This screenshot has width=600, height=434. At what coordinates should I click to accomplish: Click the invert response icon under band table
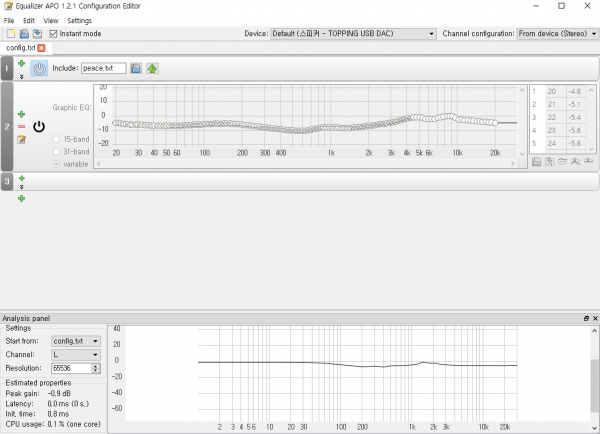(563, 161)
